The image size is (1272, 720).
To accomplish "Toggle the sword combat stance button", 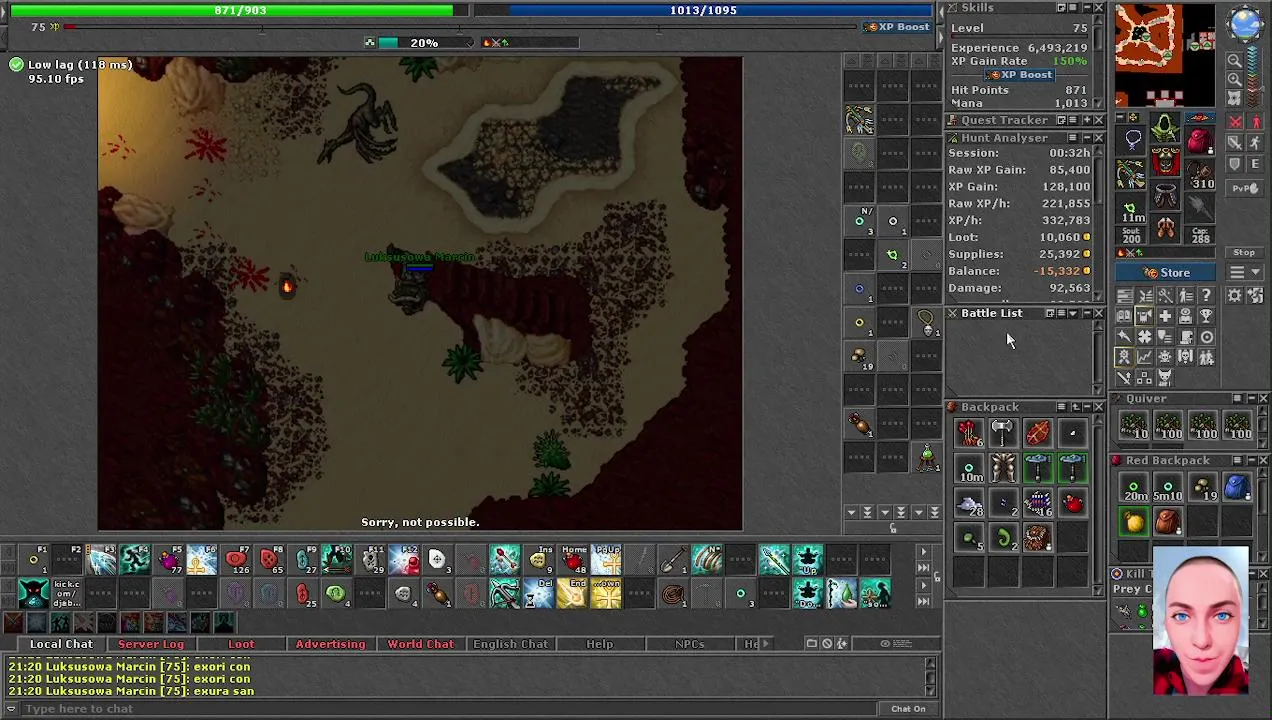I will (1235, 142).
